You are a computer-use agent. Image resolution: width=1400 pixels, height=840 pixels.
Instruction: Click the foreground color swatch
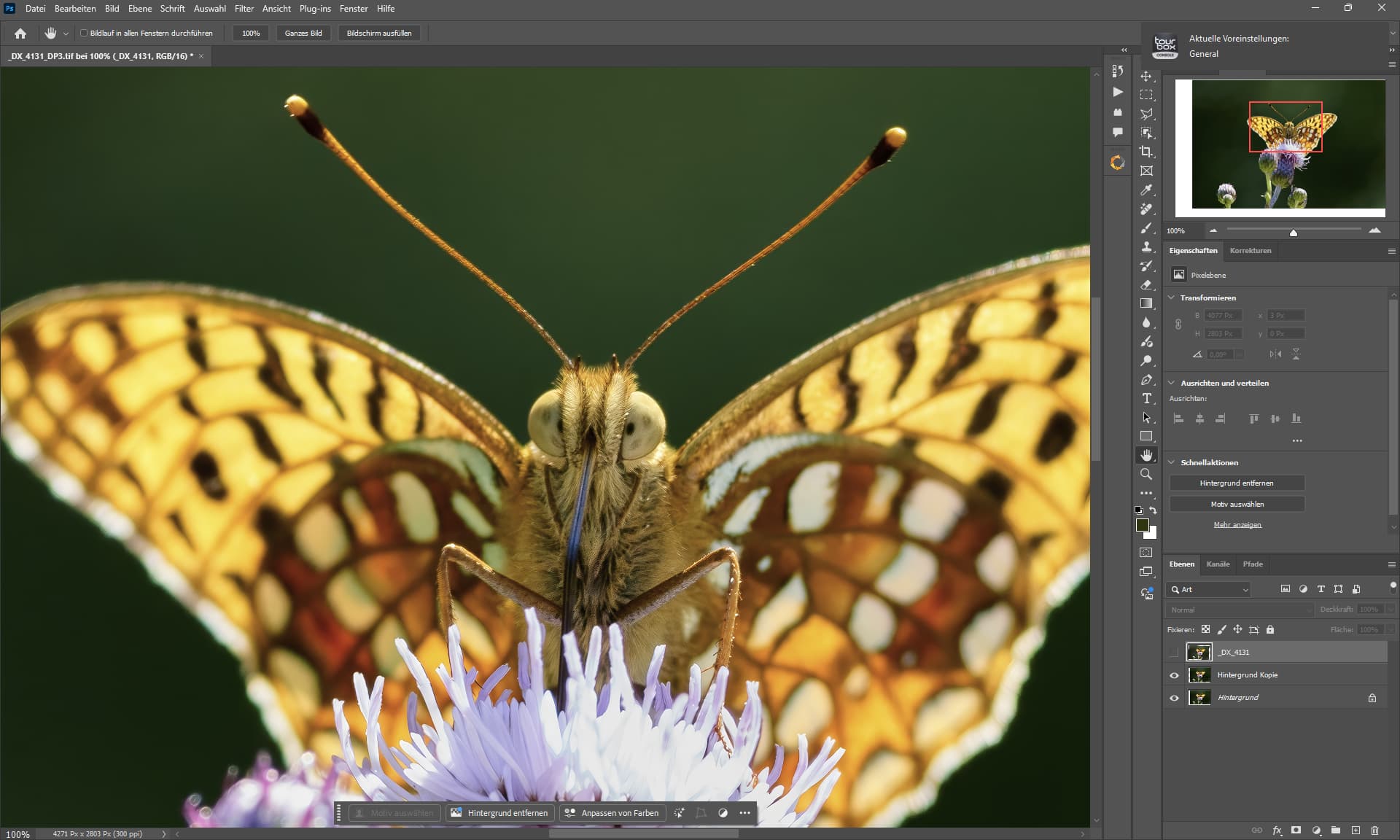tap(1143, 525)
